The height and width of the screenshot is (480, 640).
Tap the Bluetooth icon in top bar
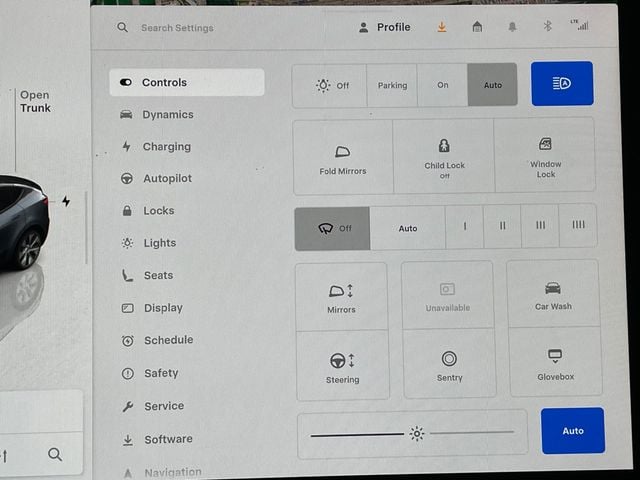[x=547, y=27]
